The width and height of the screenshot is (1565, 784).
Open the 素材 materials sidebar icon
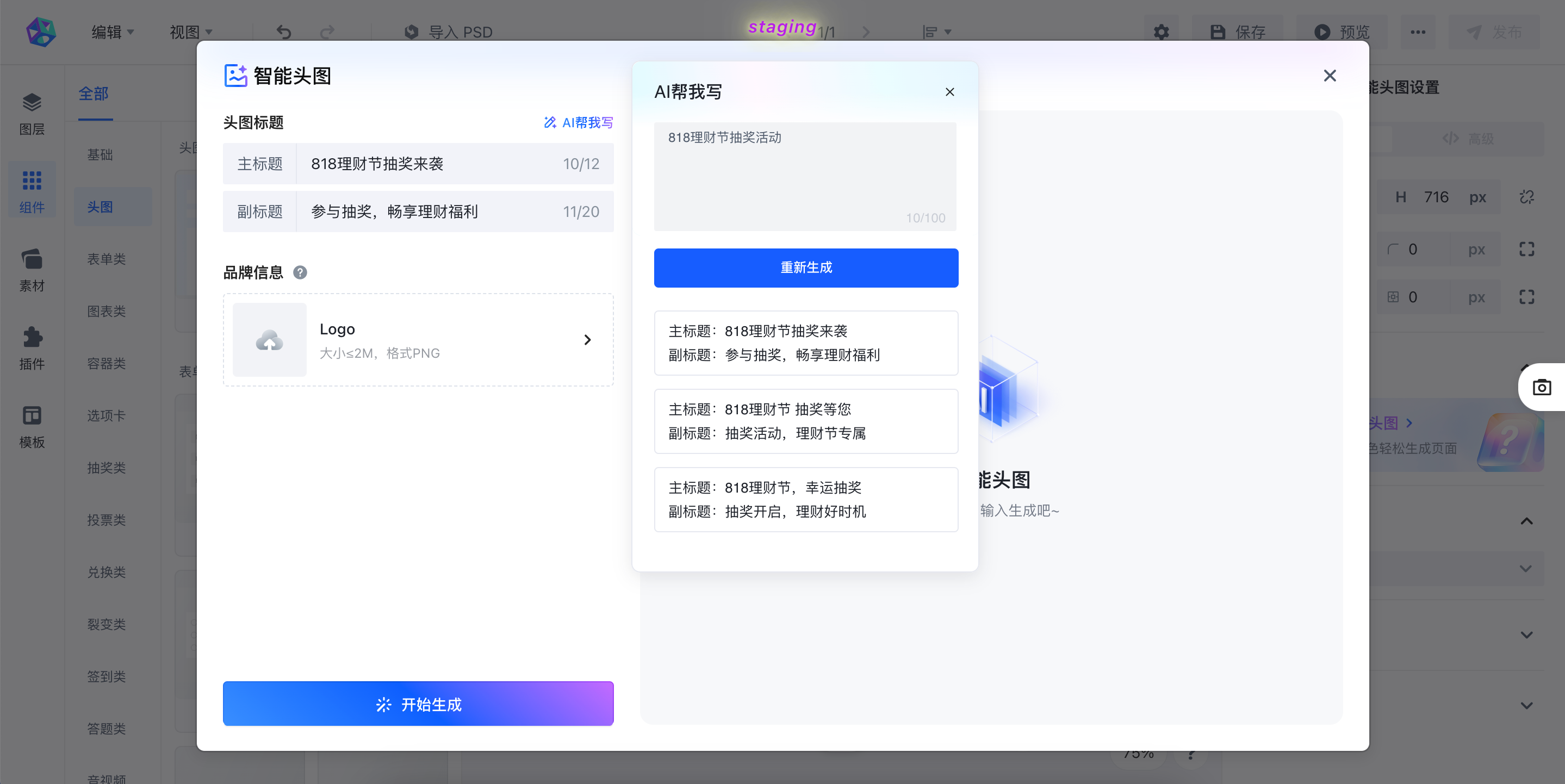tap(32, 270)
